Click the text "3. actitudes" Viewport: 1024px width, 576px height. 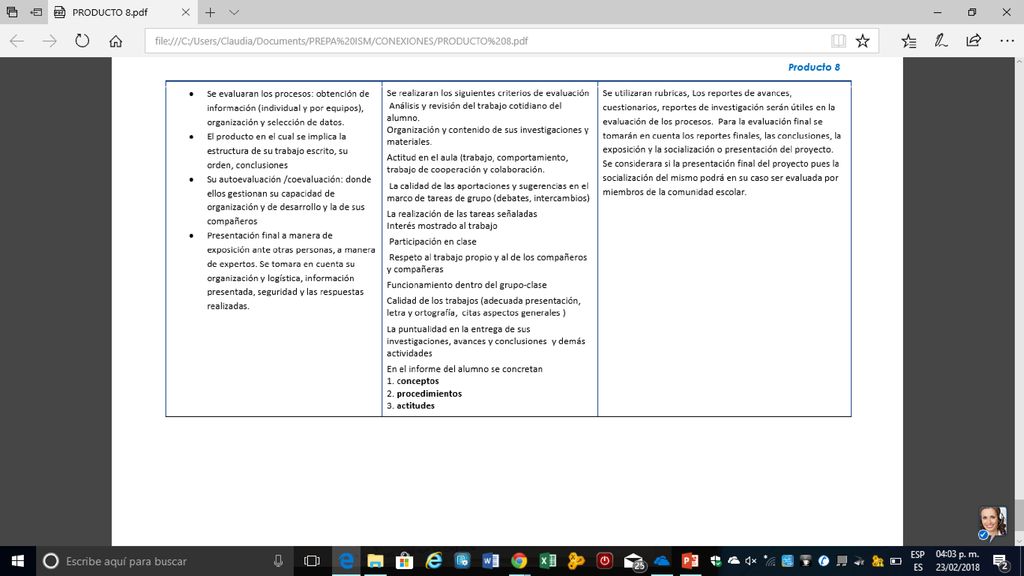pos(411,406)
